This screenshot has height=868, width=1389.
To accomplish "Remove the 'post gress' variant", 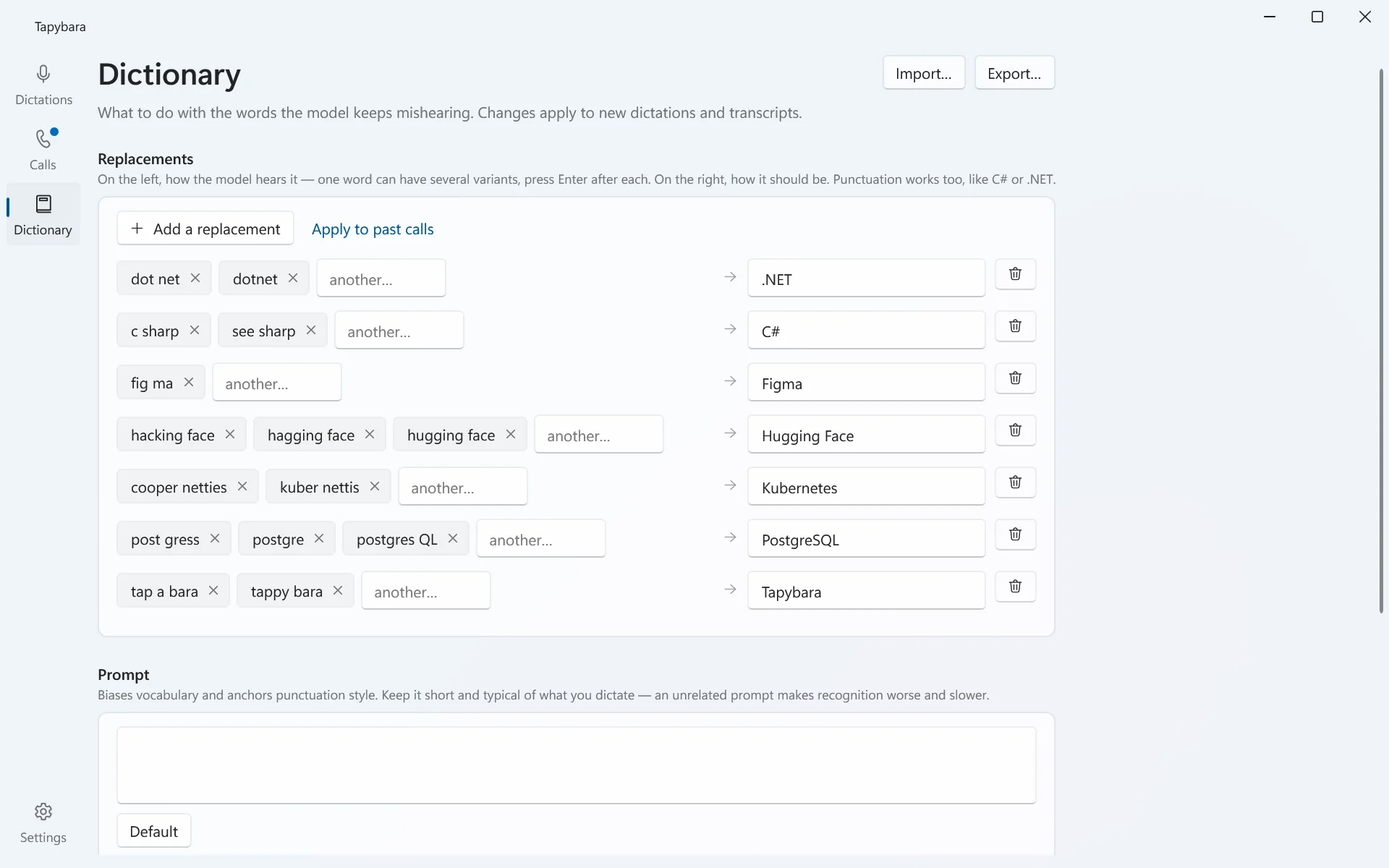I will tap(215, 538).
